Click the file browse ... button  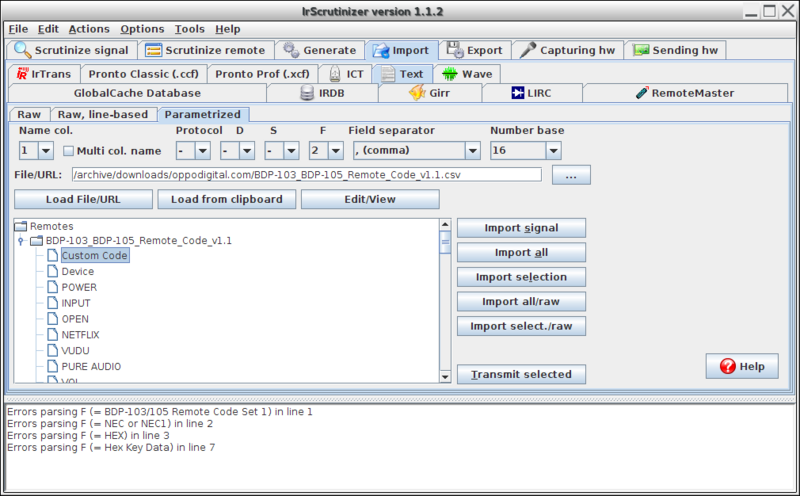point(571,175)
